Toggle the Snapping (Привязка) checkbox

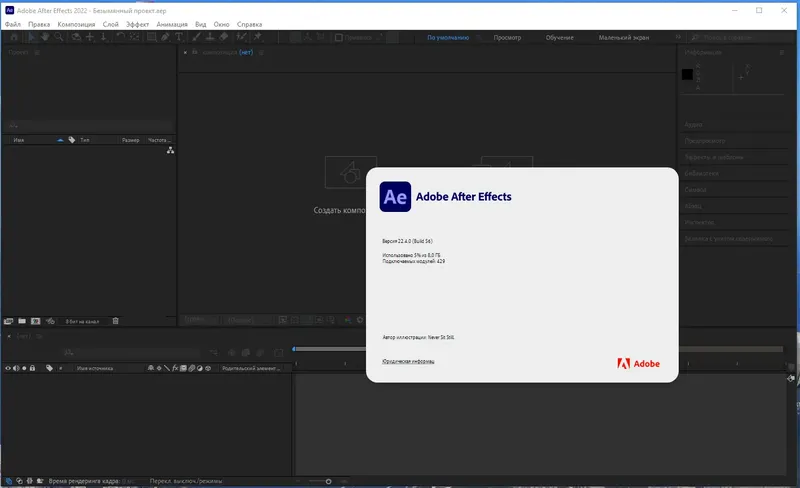[x=338, y=37]
